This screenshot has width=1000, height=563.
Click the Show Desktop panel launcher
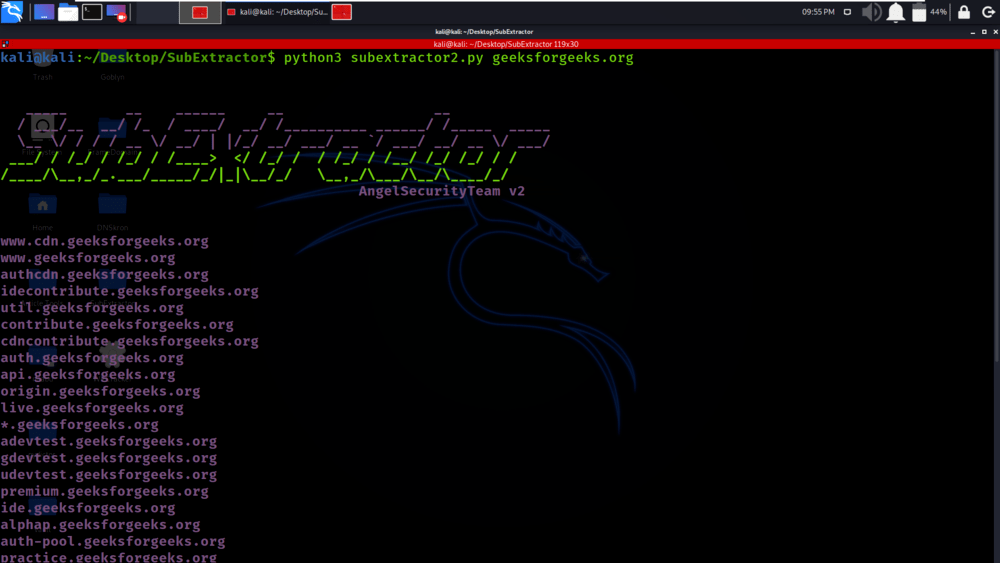point(44,12)
